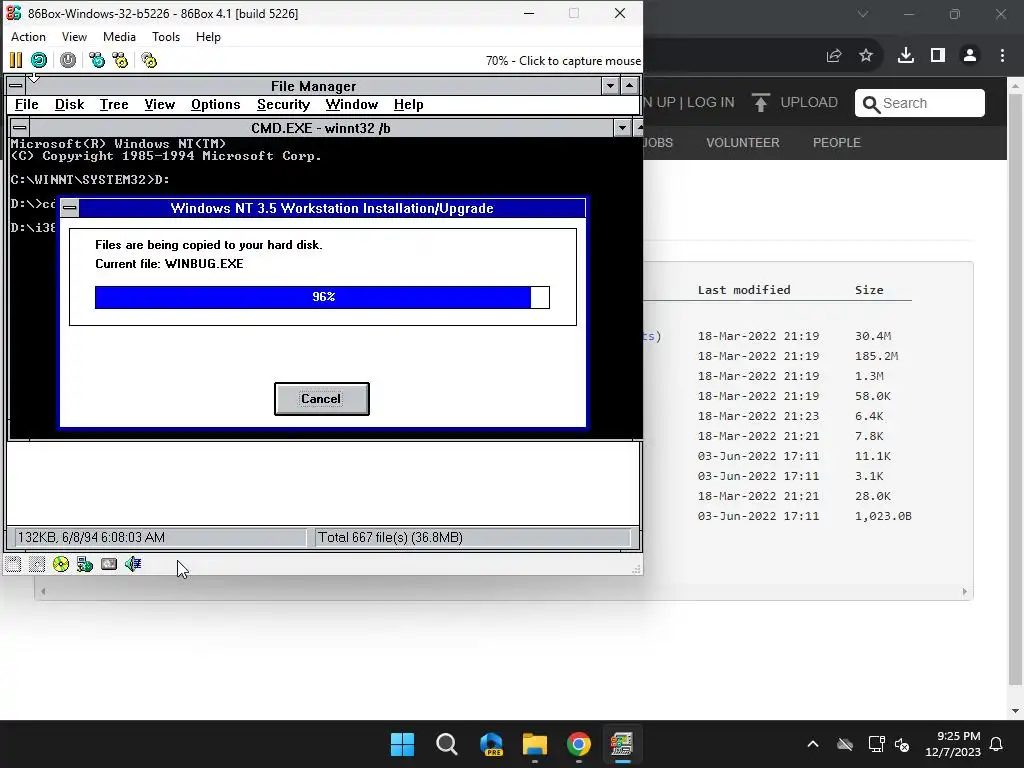Open browser profile avatar
This screenshot has height=768, width=1024.
coord(970,56)
